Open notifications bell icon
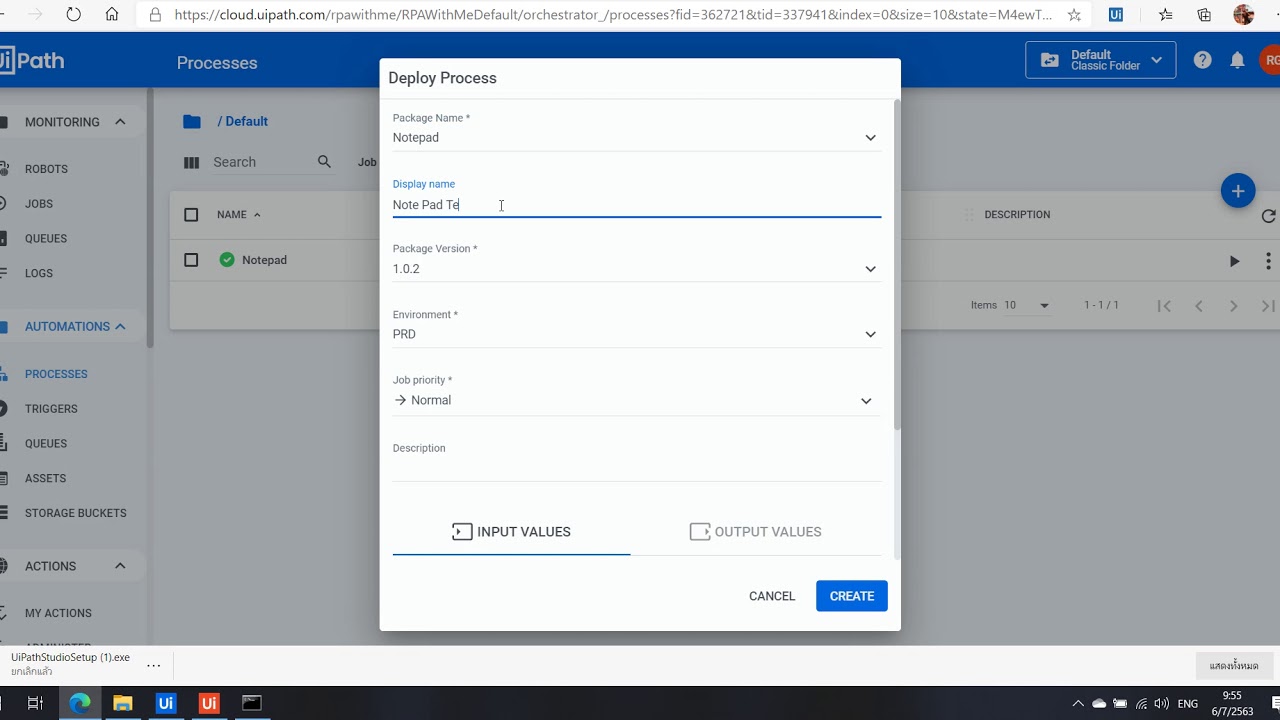The image size is (1280, 720). pos(1237,60)
